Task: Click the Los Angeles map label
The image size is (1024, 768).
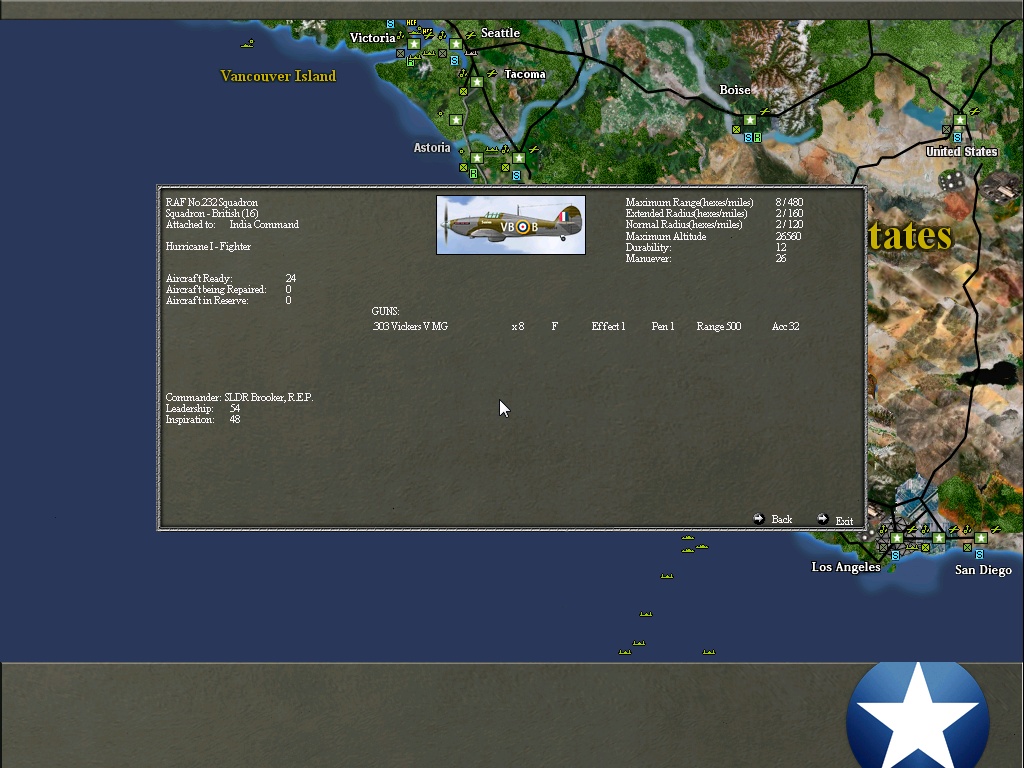Action: (846, 567)
